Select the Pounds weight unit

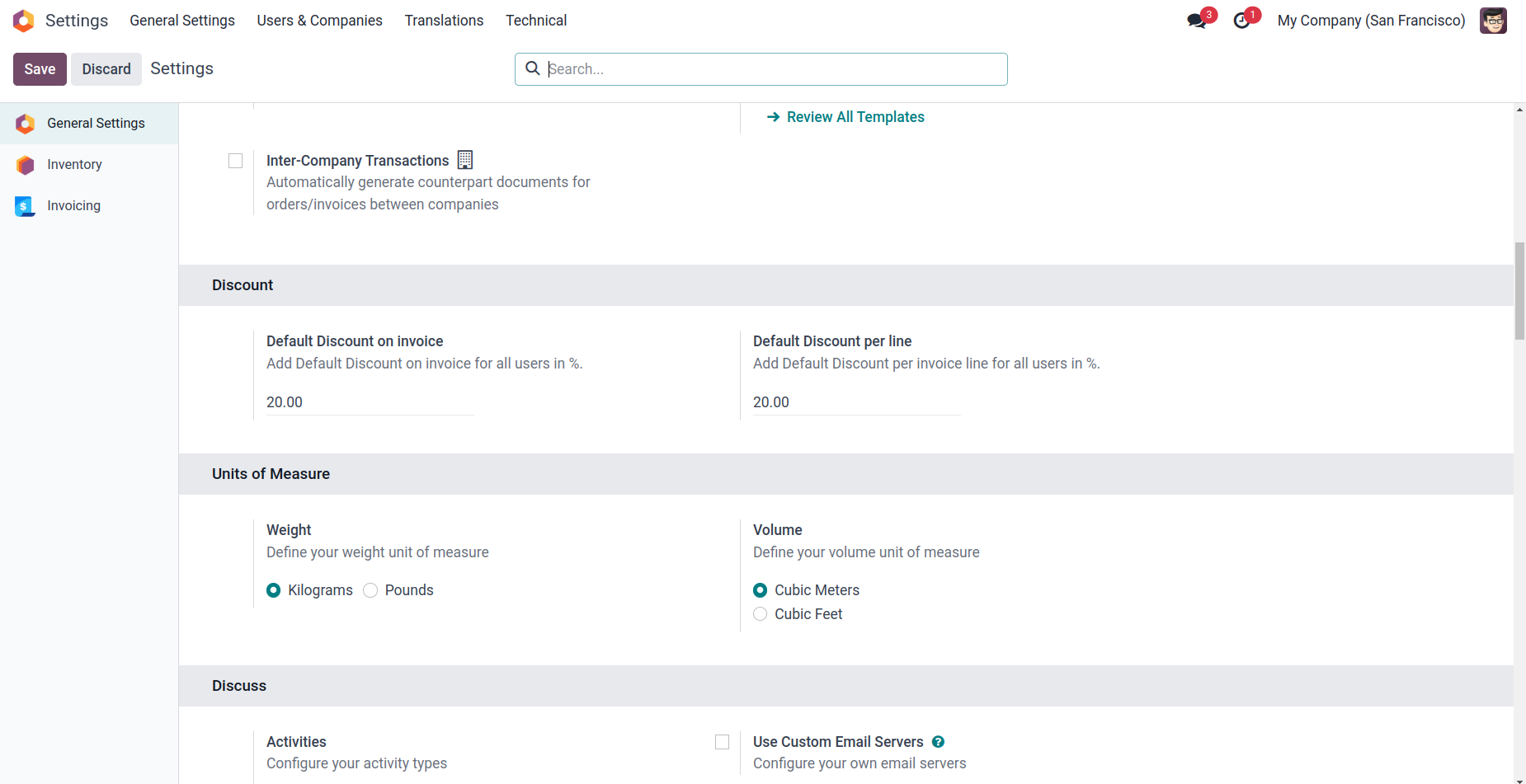[x=371, y=590]
